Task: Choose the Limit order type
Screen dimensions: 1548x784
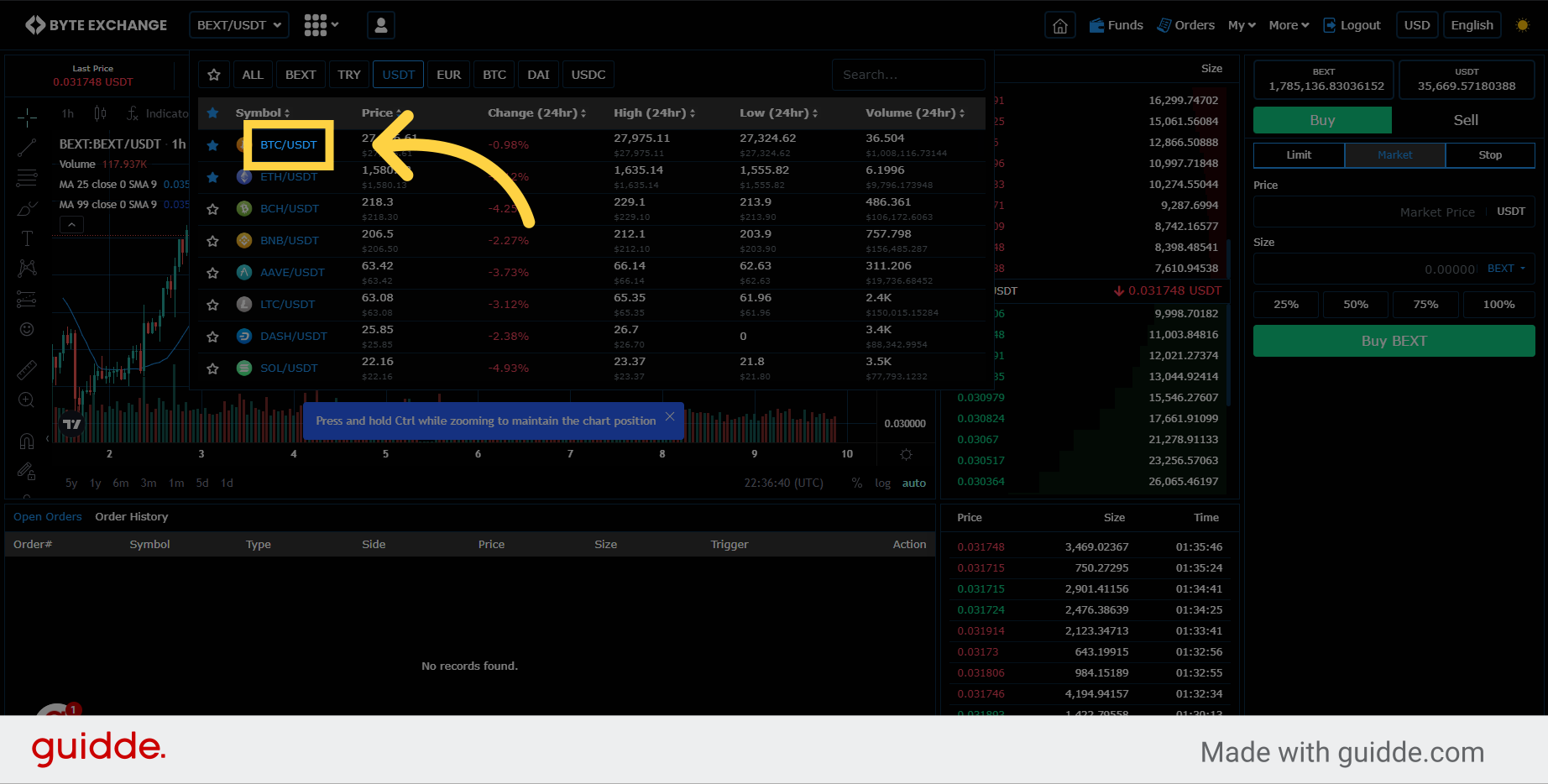Action: [x=1299, y=154]
